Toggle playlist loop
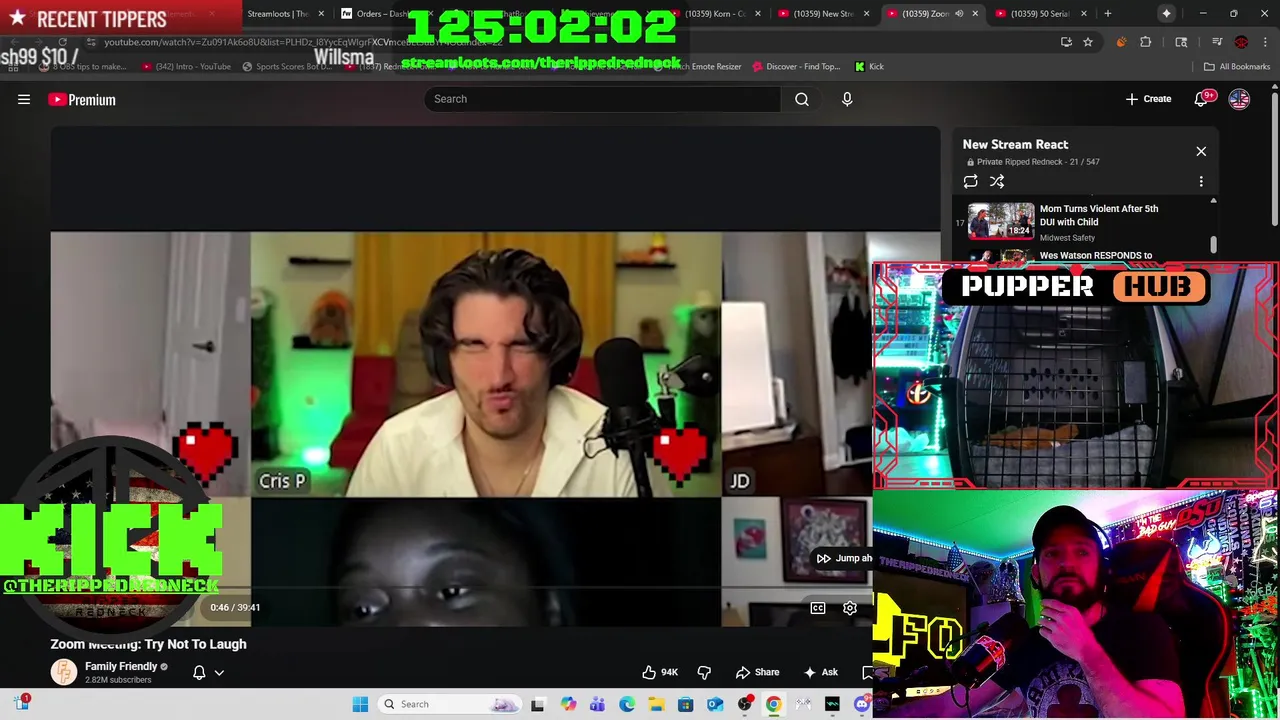The image size is (1280, 720). (970, 181)
